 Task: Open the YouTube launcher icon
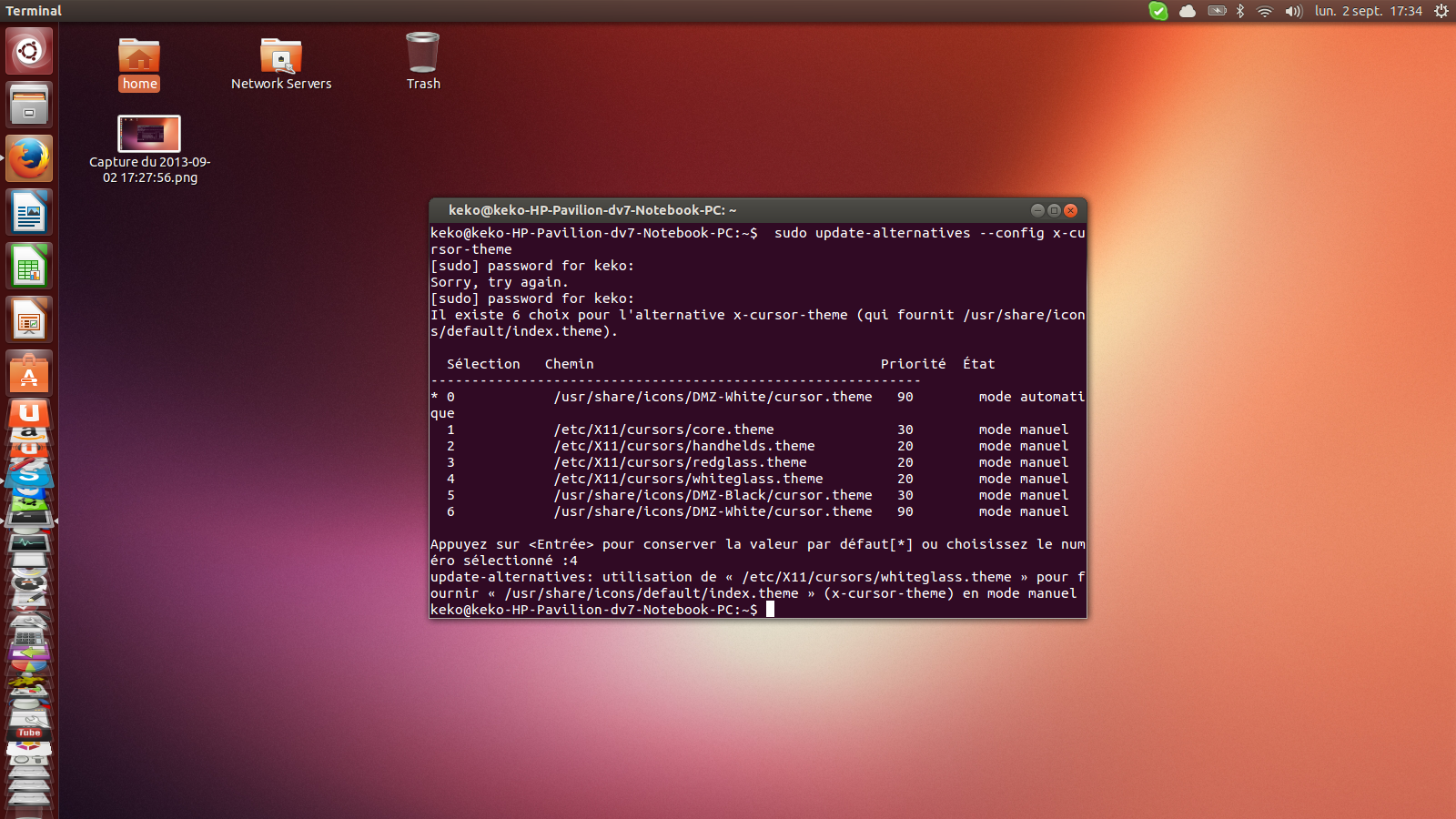pos(29,732)
